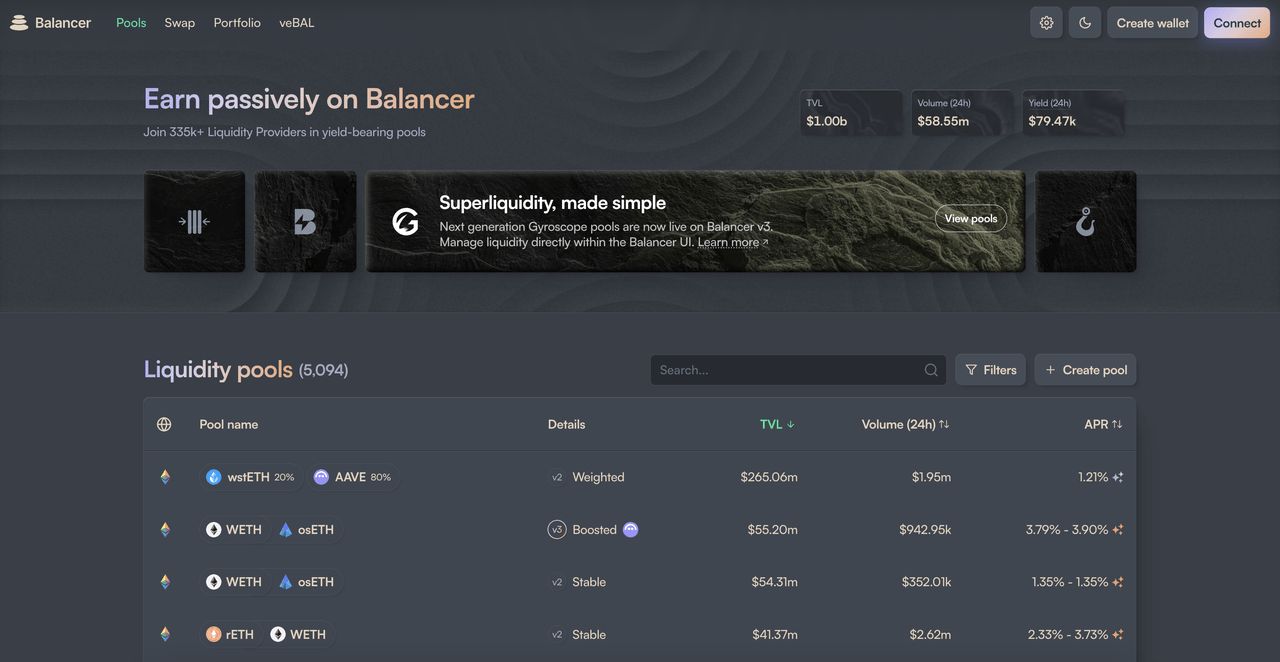Click the $1.95m volume value
The image size is (1280, 662).
[931, 477]
